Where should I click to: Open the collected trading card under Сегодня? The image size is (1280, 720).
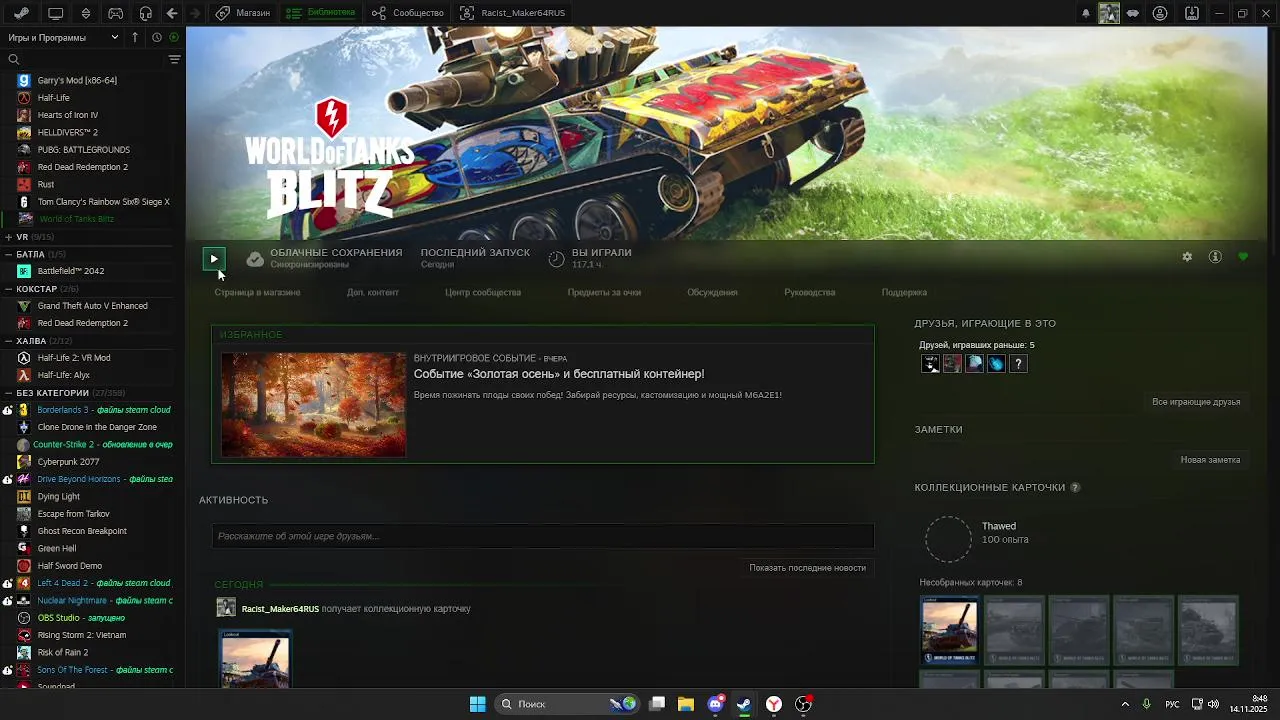click(x=255, y=659)
